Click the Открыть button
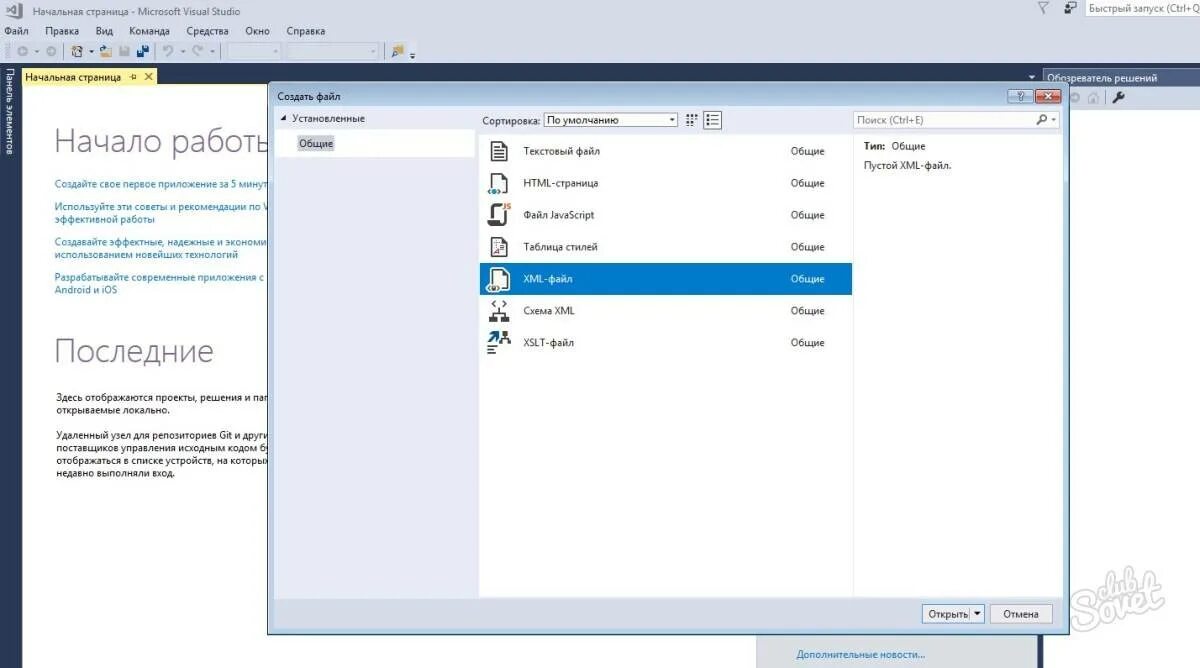 948,614
